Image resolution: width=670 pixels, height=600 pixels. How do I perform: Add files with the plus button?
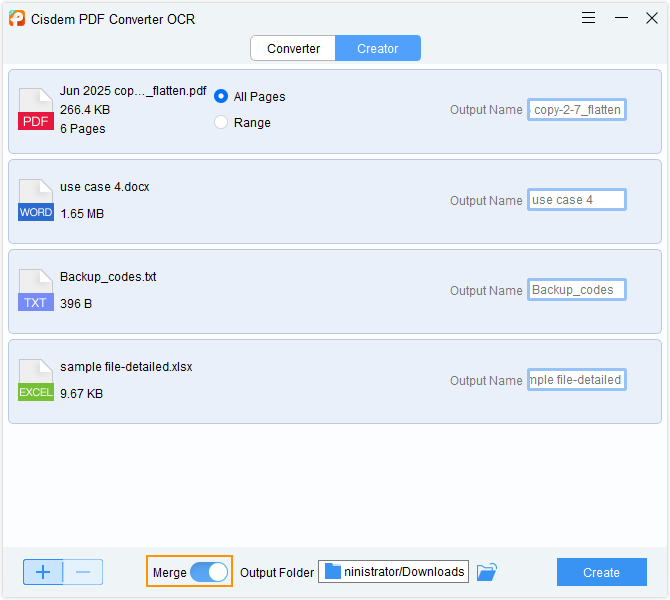click(43, 572)
